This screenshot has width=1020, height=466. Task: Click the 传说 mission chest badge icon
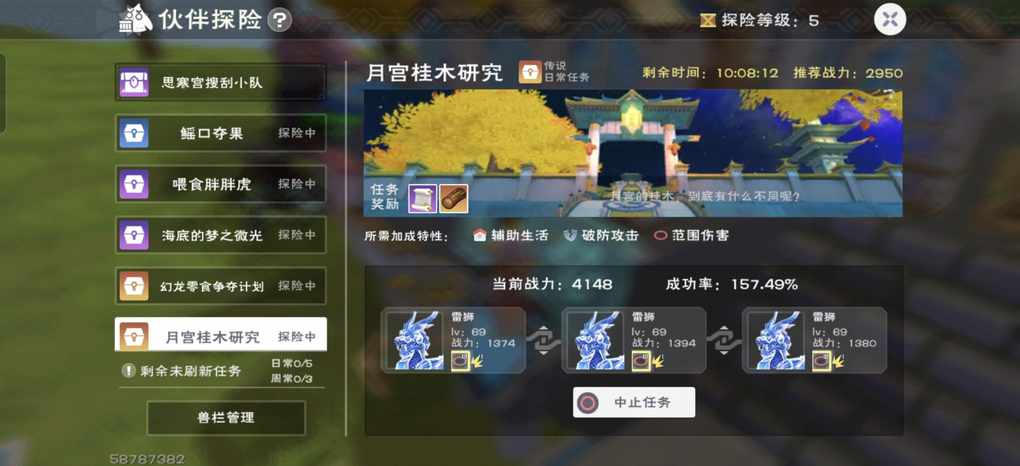[x=530, y=72]
